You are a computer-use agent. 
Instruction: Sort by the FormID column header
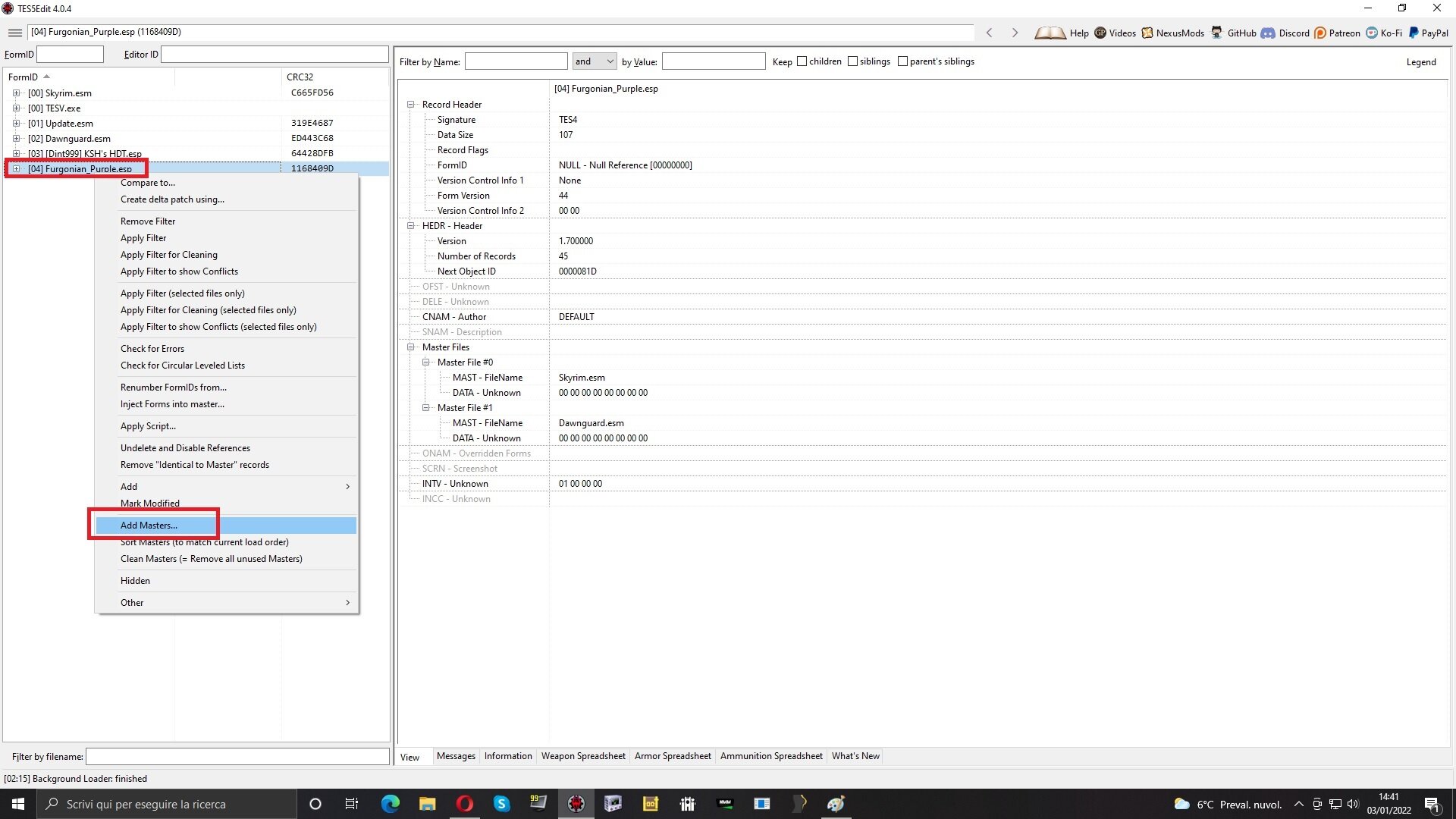(89, 77)
